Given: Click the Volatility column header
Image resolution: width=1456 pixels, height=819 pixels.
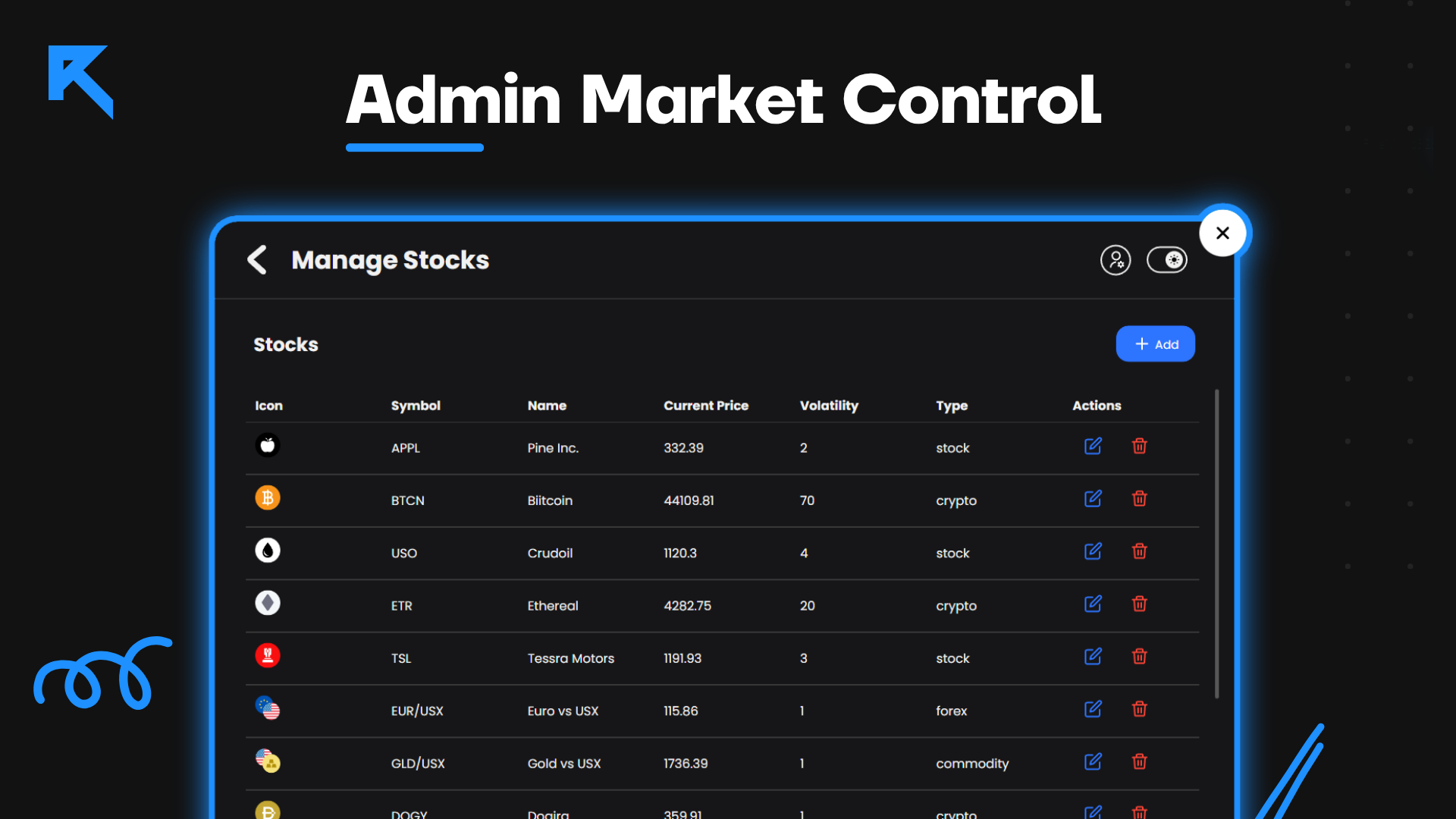Looking at the screenshot, I should (829, 406).
